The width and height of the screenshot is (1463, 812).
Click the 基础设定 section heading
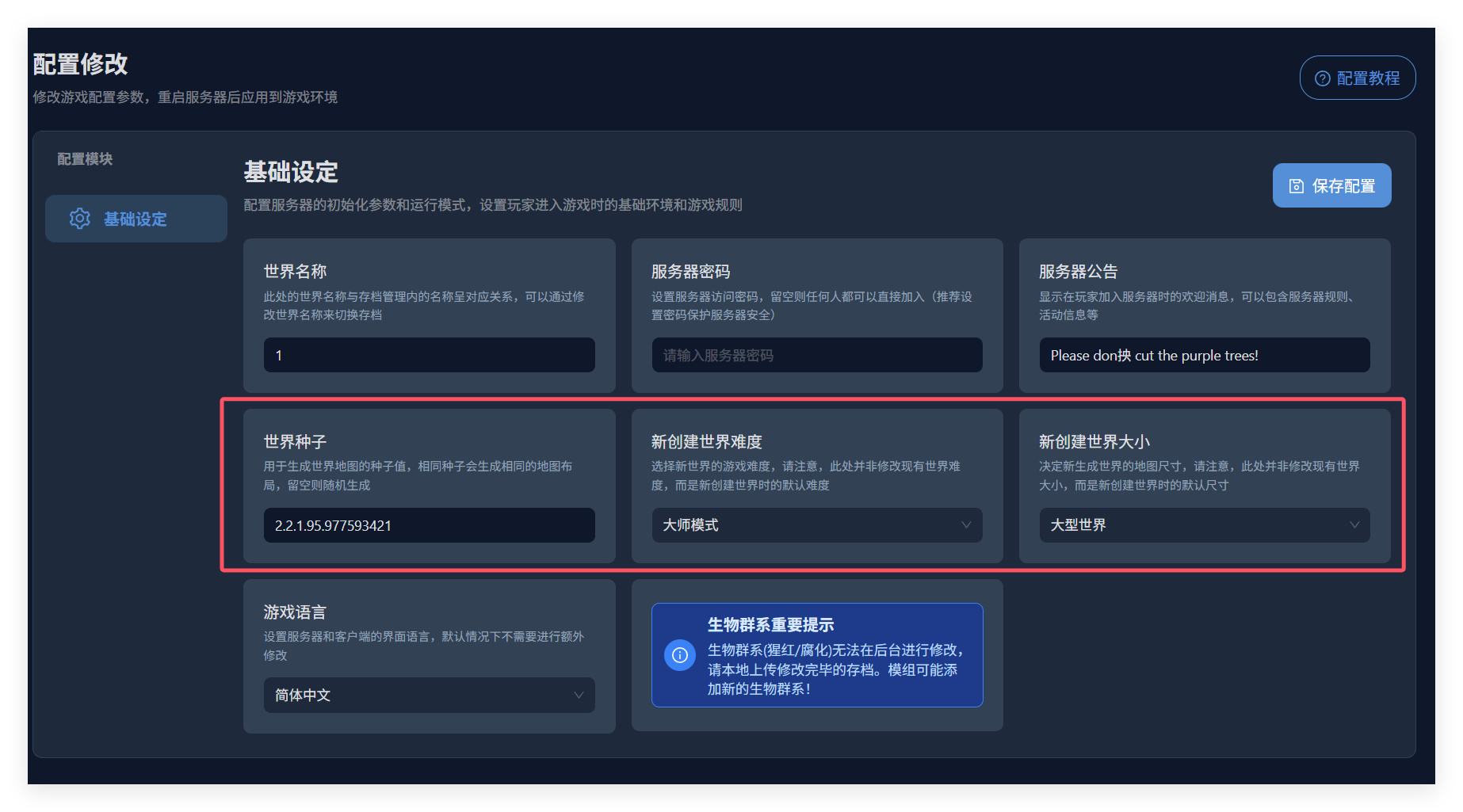[x=290, y=171]
